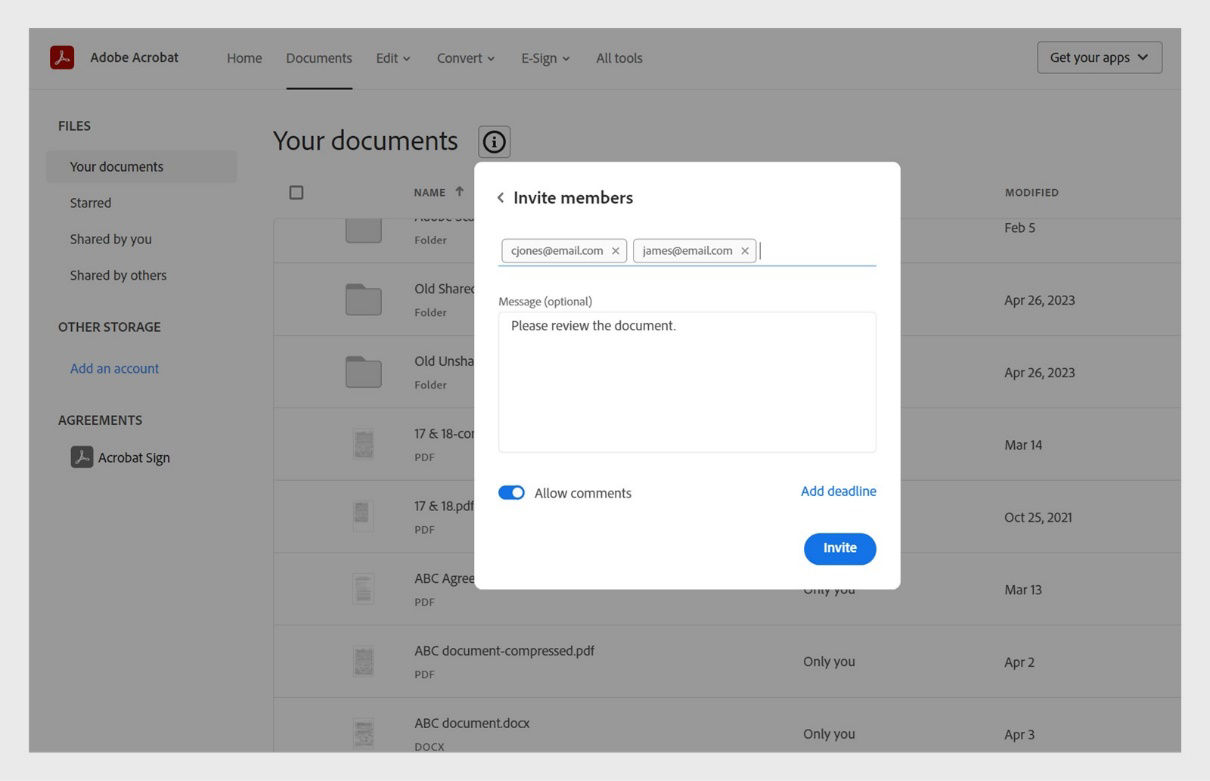Click the Adobe Acrobat logo
The image size is (1210, 781).
click(x=62, y=57)
